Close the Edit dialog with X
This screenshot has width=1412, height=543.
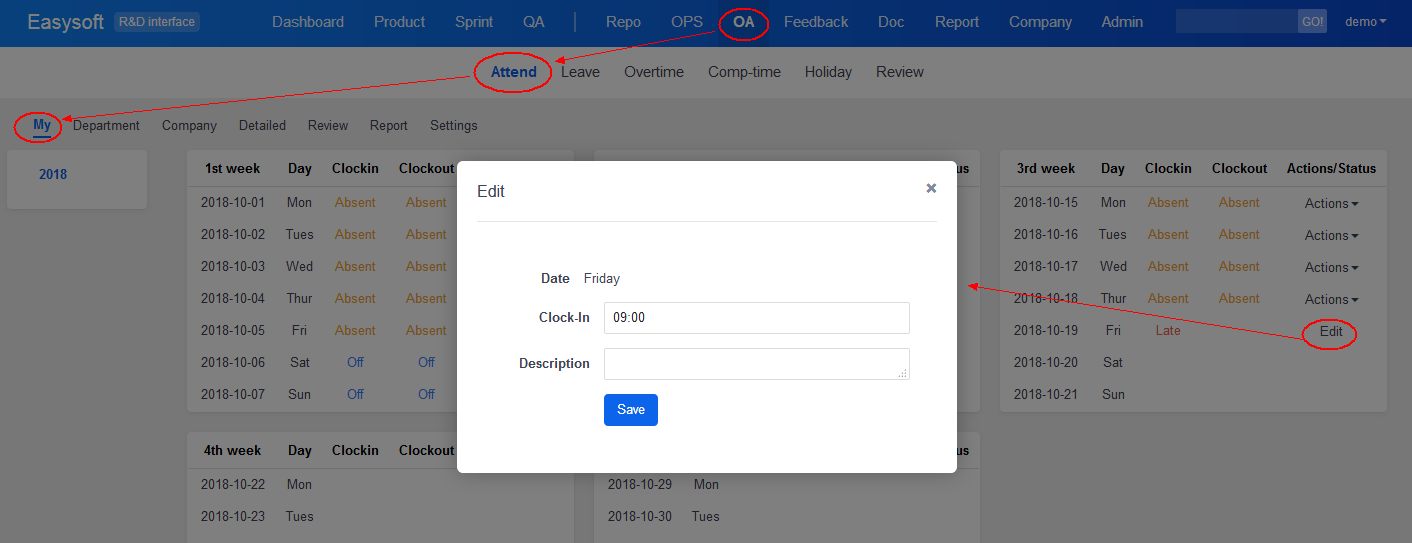tap(931, 188)
